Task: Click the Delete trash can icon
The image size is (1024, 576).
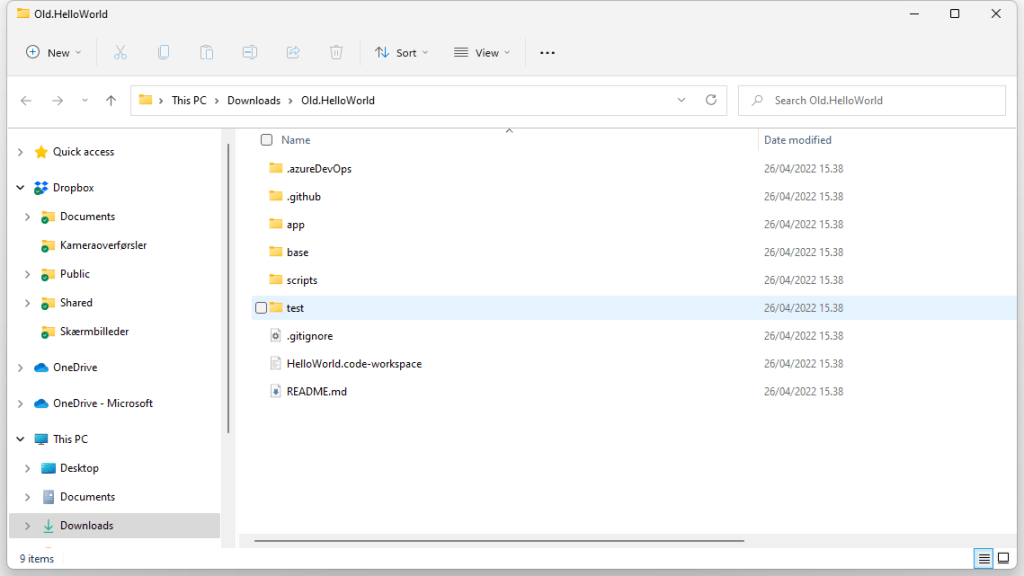Action: (x=337, y=52)
